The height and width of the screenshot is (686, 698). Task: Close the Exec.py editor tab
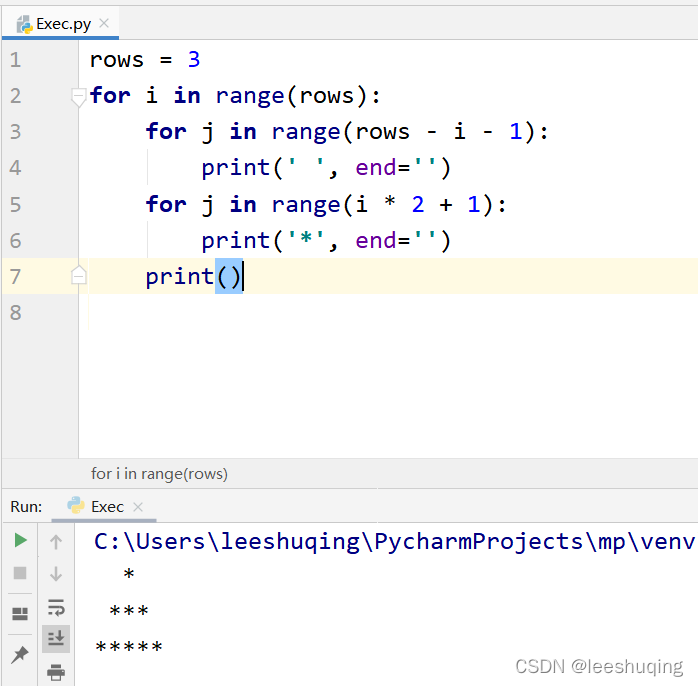click(104, 23)
